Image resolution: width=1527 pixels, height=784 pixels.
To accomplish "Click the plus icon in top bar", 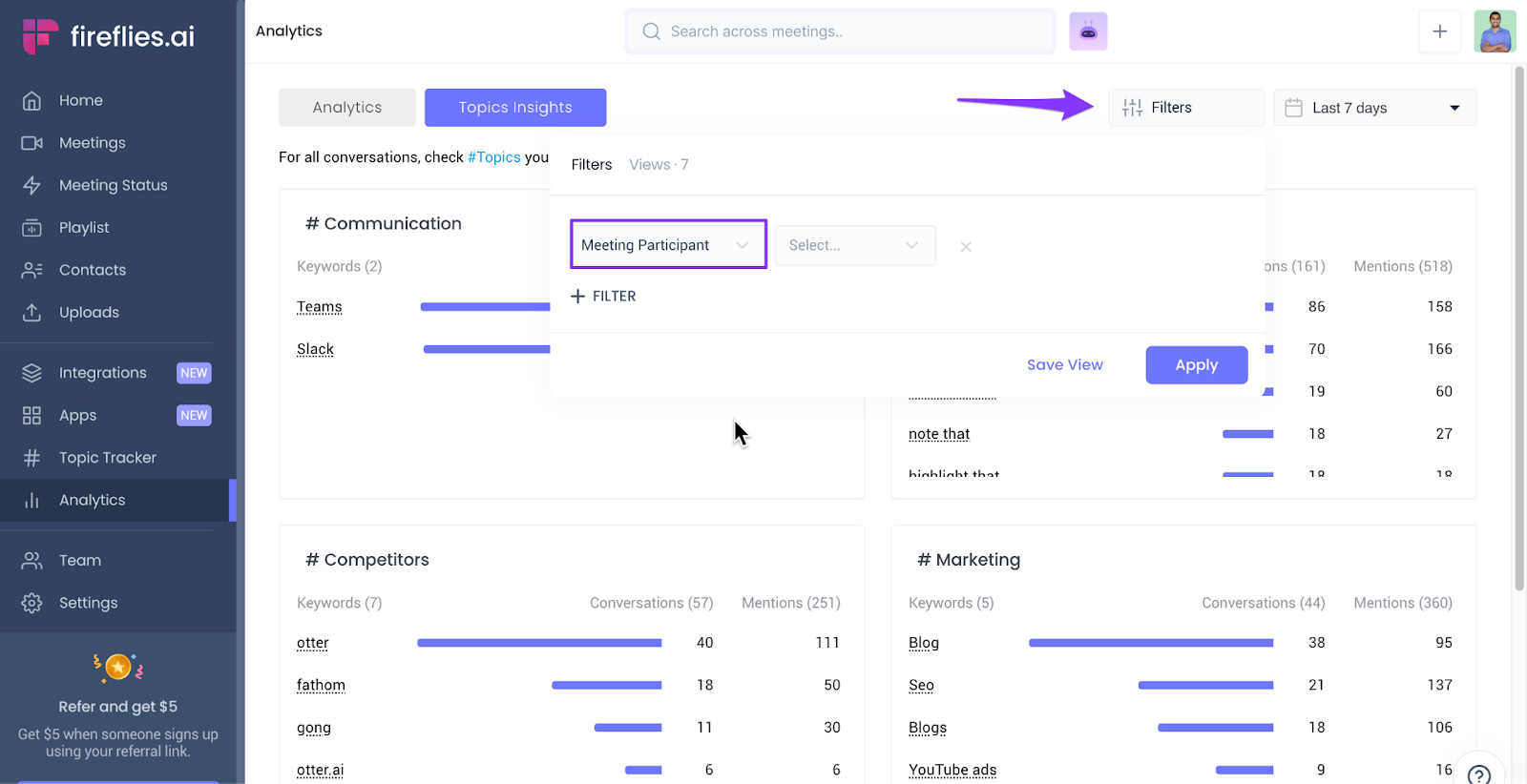I will (1439, 31).
